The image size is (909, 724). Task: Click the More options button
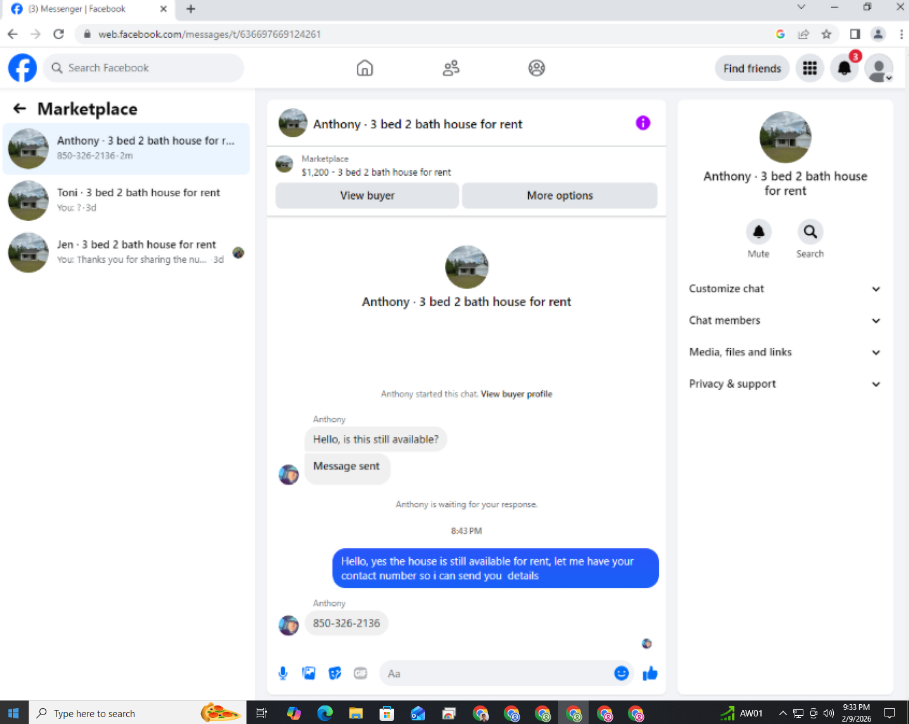(559, 195)
